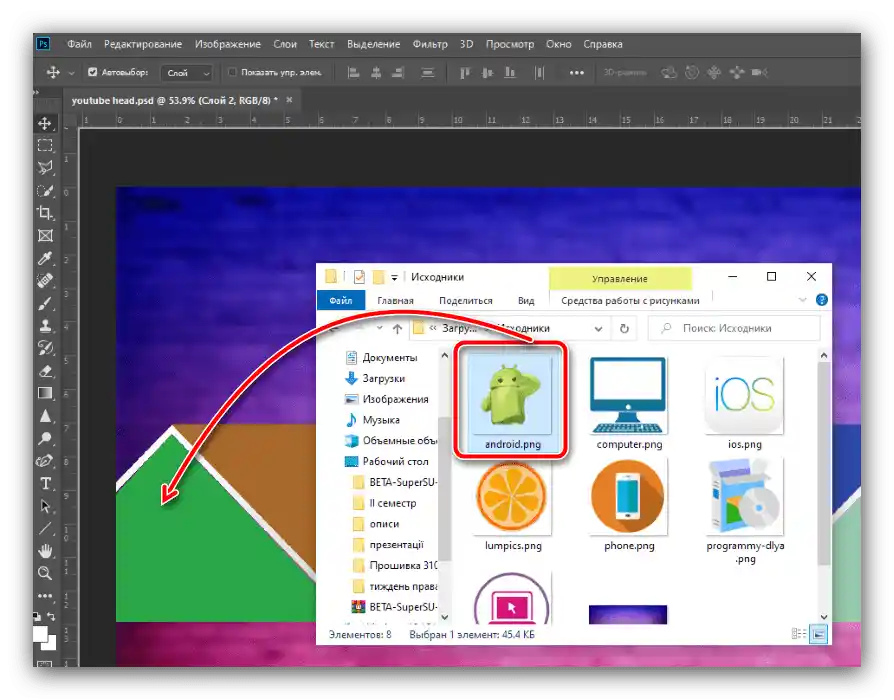
Task: Open the Справка menu
Action: click(603, 44)
